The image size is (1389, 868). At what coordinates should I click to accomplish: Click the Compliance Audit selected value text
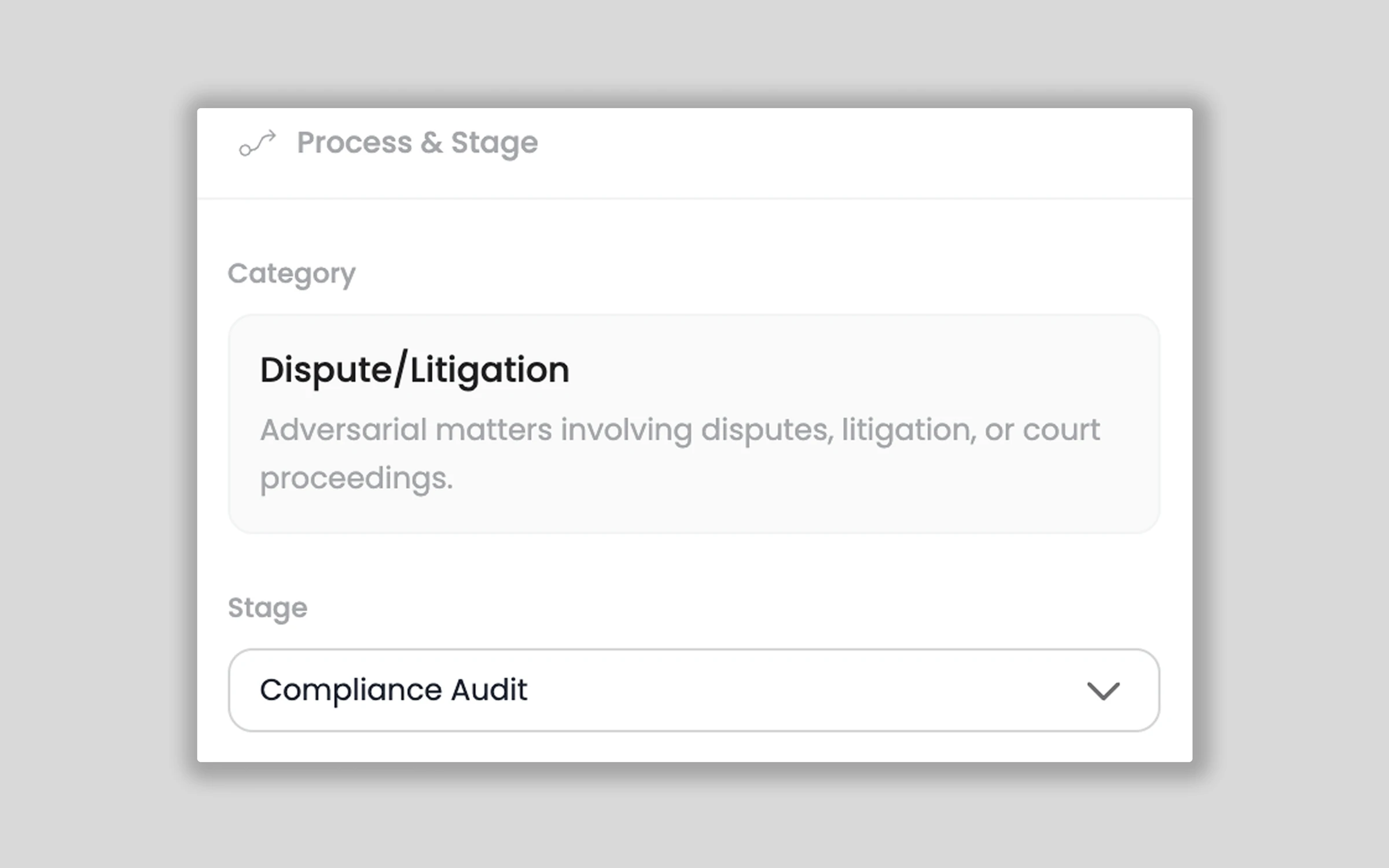tap(394, 690)
